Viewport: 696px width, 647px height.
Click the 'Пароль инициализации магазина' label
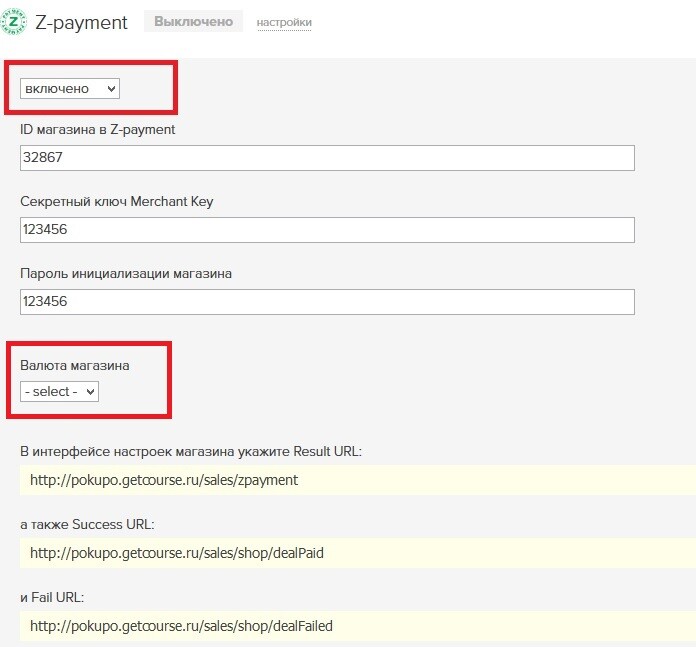point(126,273)
